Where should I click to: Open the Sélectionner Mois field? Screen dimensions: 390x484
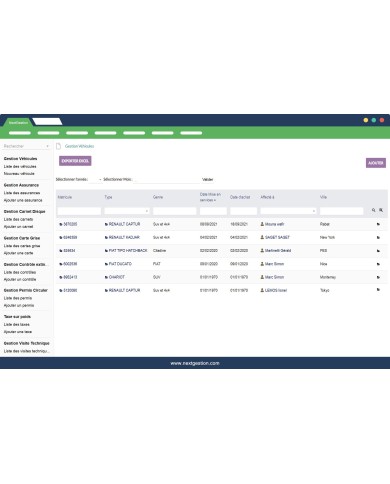pos(167,179)
